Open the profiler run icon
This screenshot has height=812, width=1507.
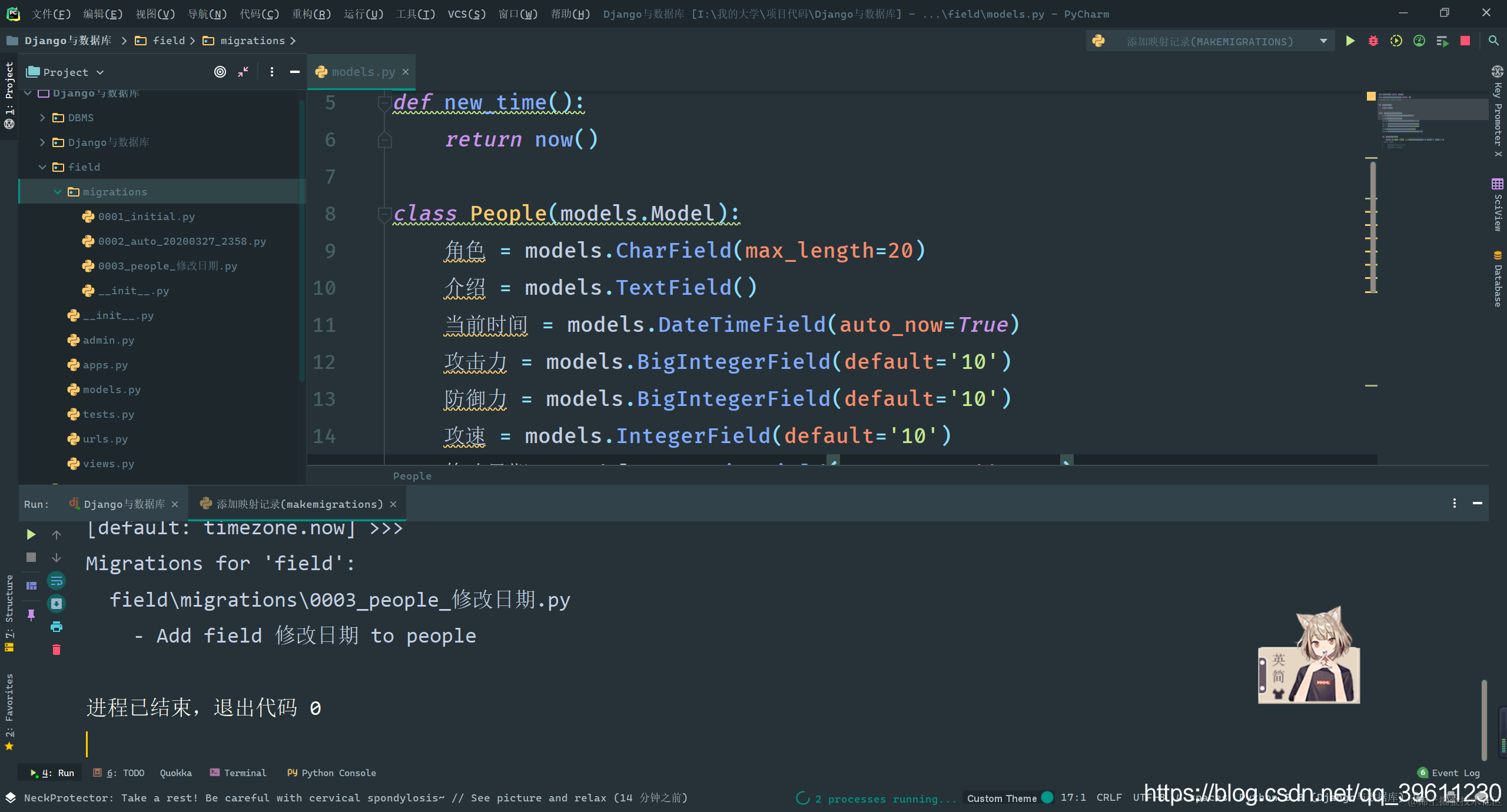tap(1419, 41)
